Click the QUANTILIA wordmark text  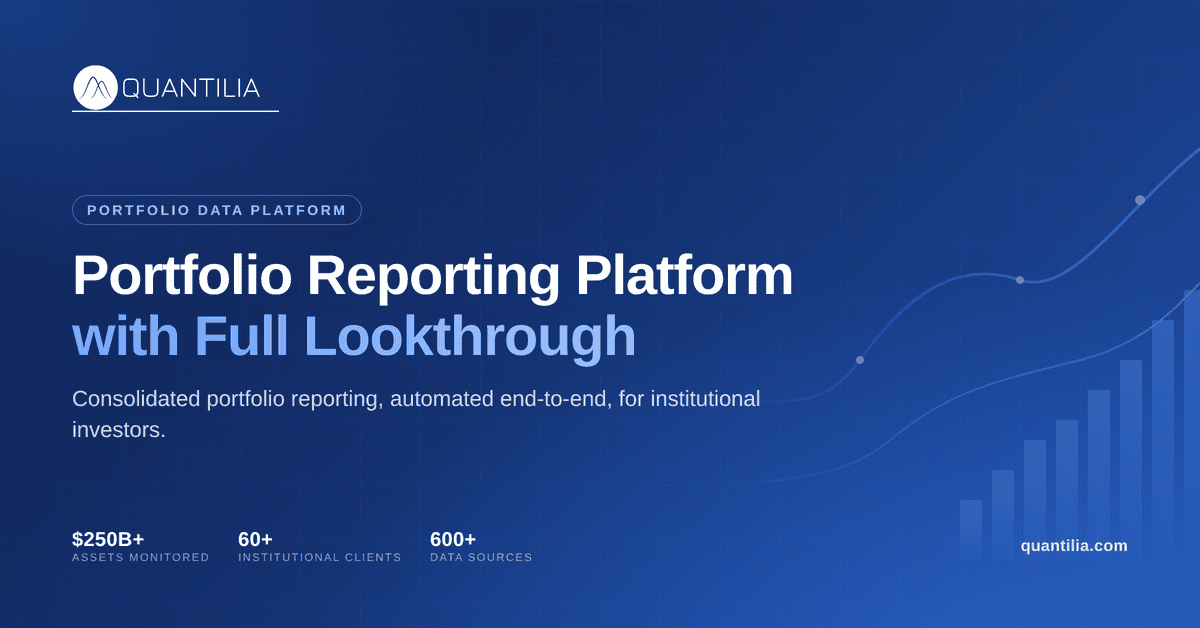(x=190, y=88)
